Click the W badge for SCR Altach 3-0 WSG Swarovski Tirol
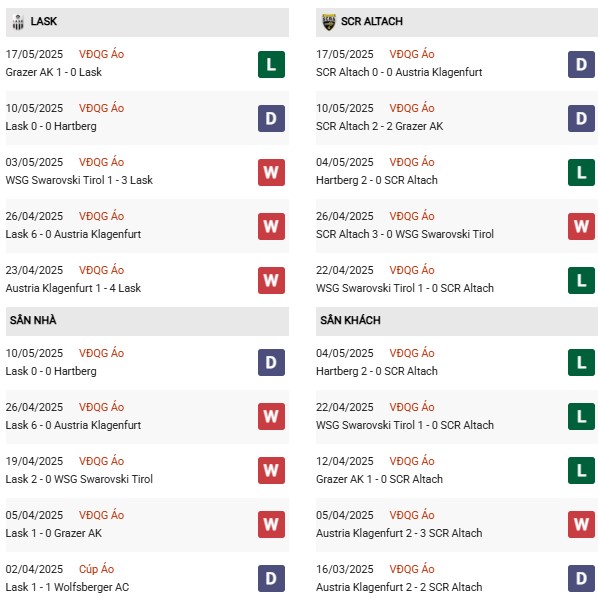 click(x=581, y=226)
